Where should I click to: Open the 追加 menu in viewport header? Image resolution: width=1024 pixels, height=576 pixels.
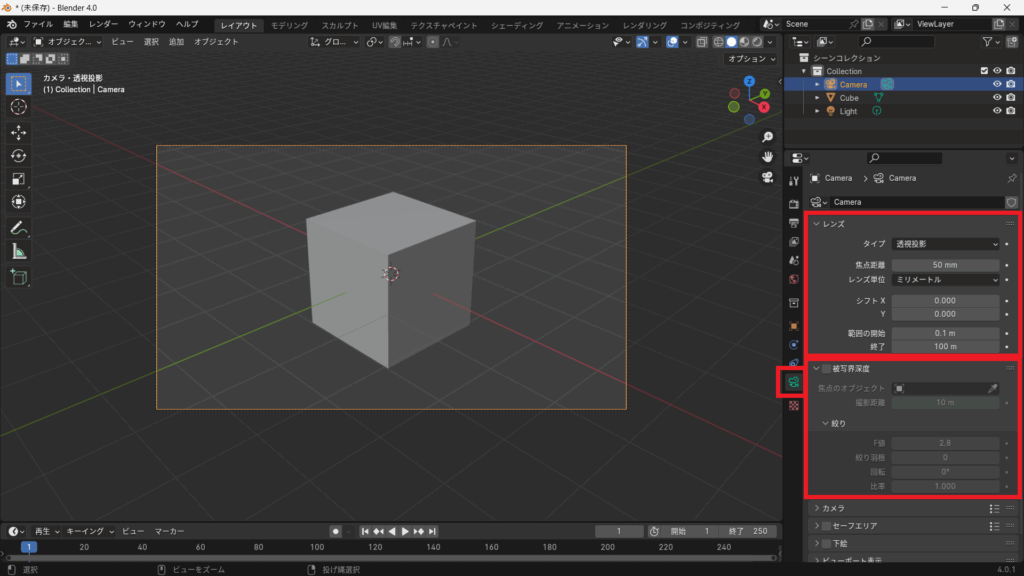click(176, 42)
